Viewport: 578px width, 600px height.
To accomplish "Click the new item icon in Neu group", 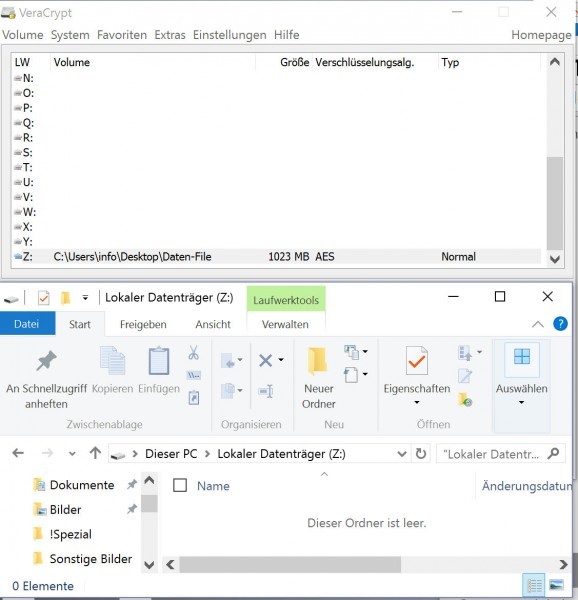I will pos(352,352).
